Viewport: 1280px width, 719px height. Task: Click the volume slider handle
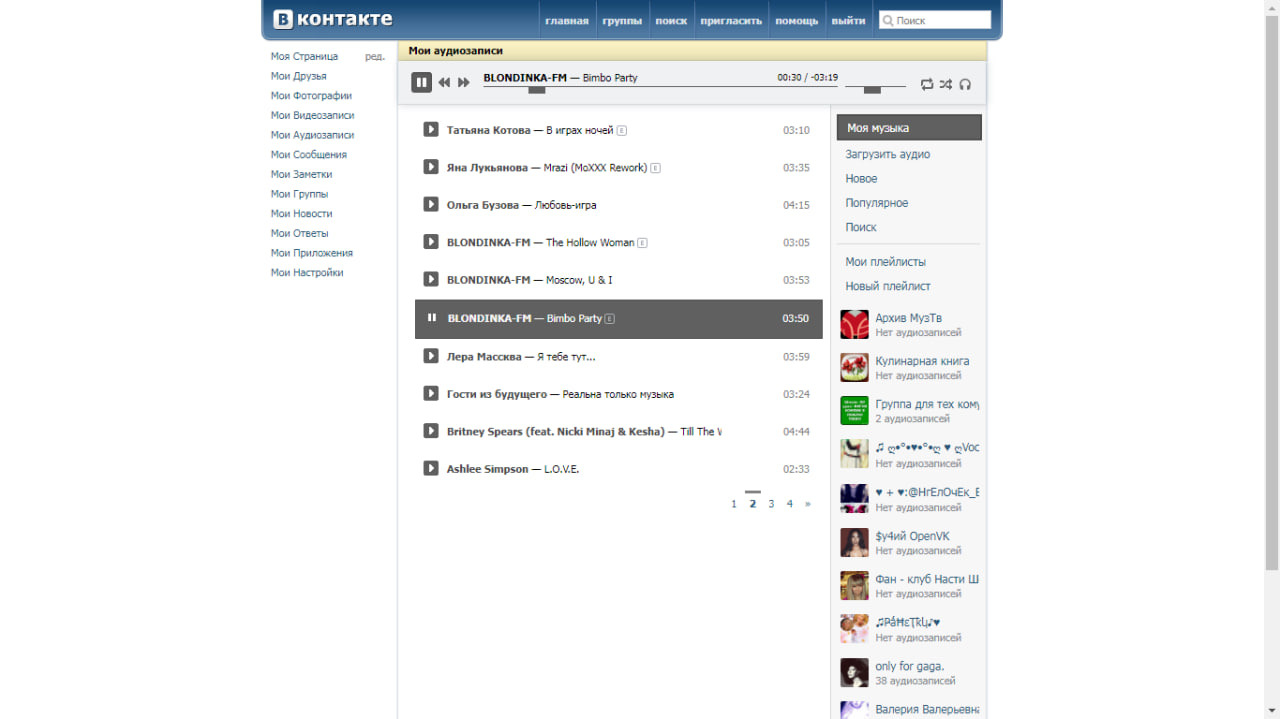pyautogui.click(x=872, y=90)
